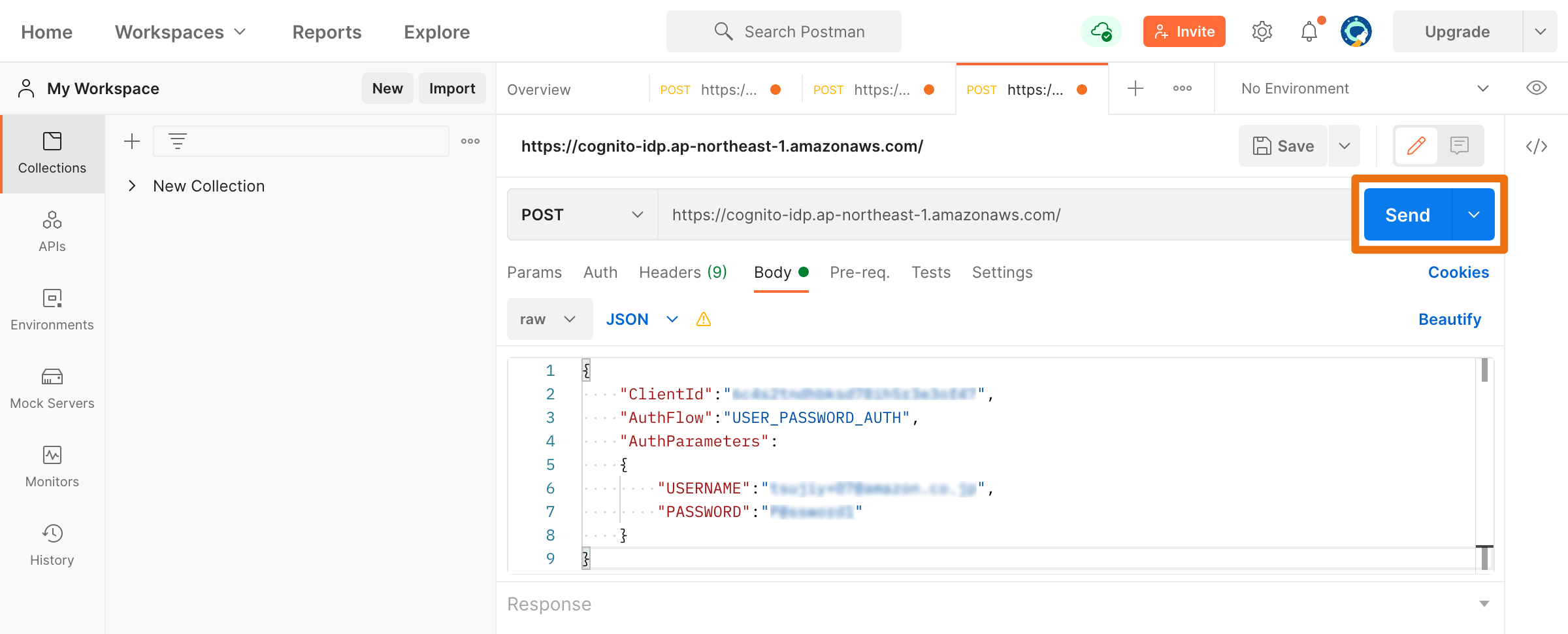Open the APIs sidebar panel
Screen dimensions: 1568x634
pos(52,232)
